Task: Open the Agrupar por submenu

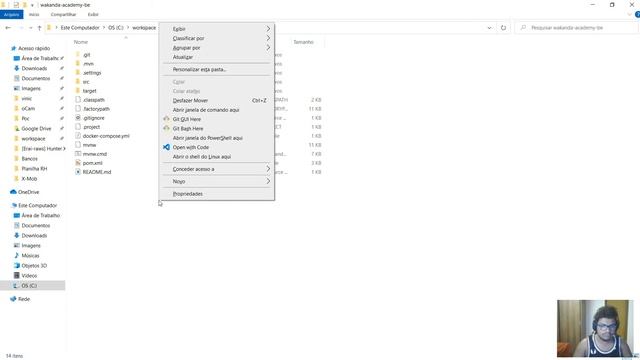Action: click(x=216, y=48)
